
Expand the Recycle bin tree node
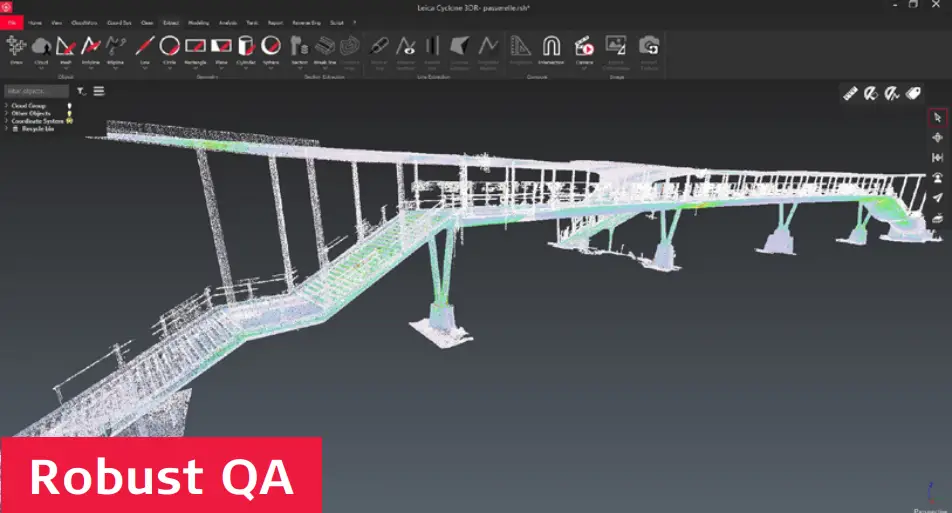pyautogui.click(x=6, y=129)
